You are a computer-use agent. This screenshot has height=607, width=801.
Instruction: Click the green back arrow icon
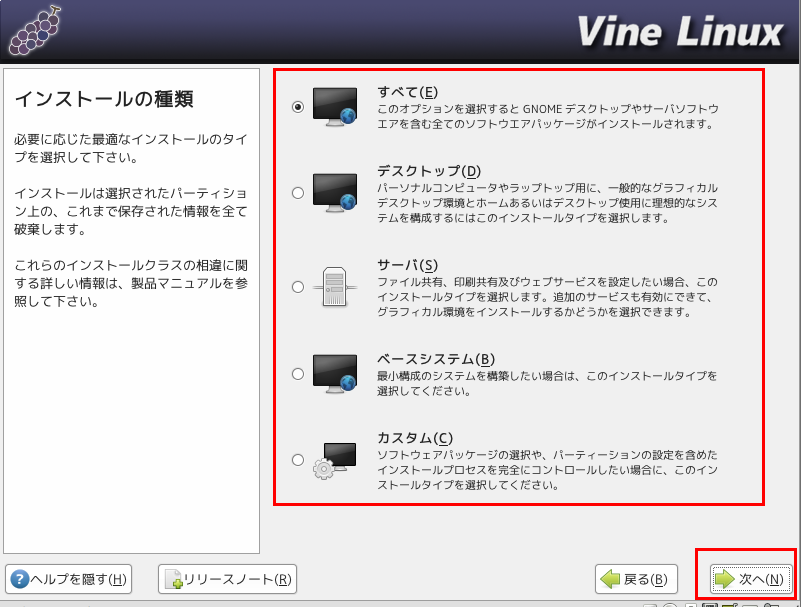pos(610,579)
